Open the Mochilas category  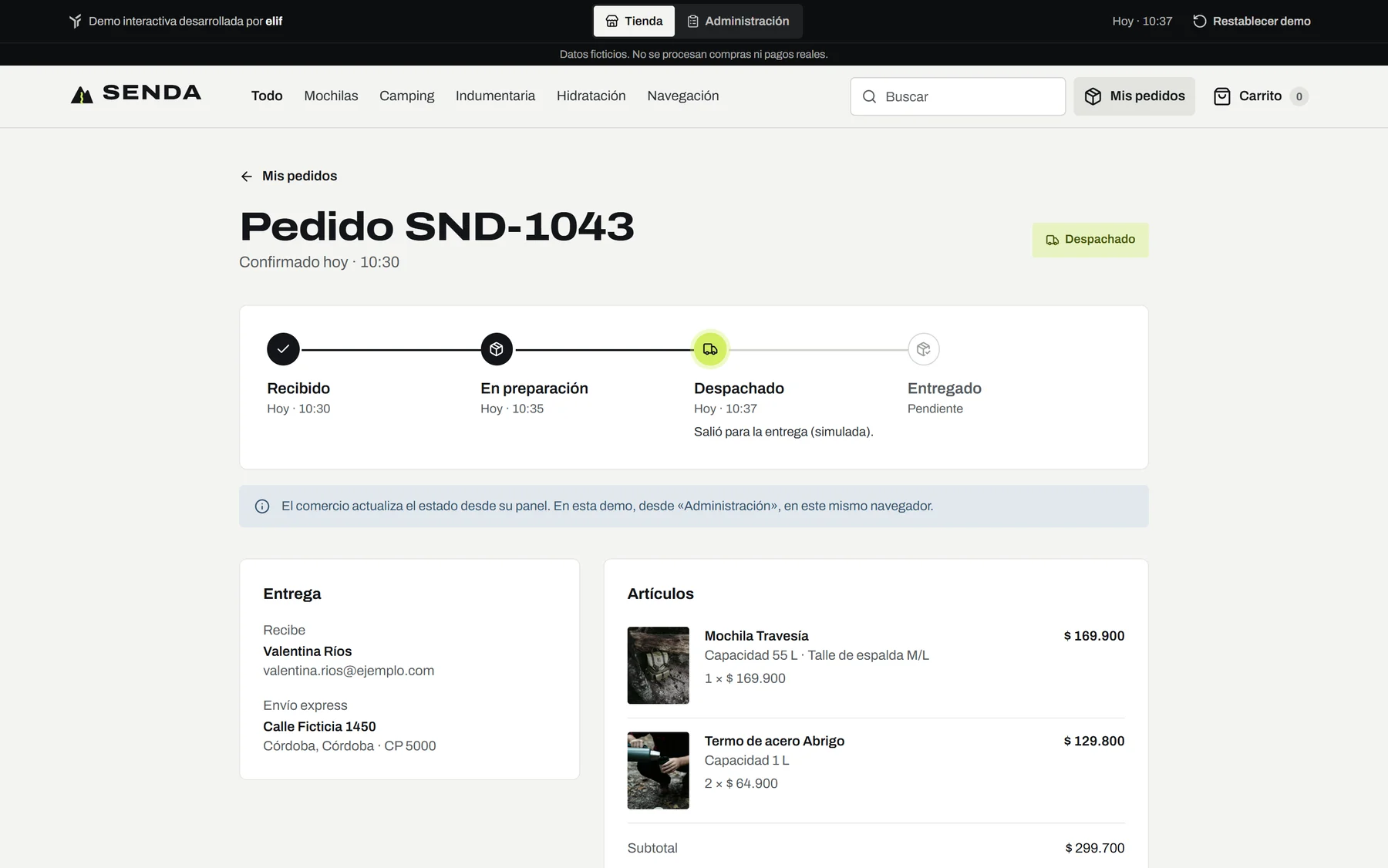(331, 96)
